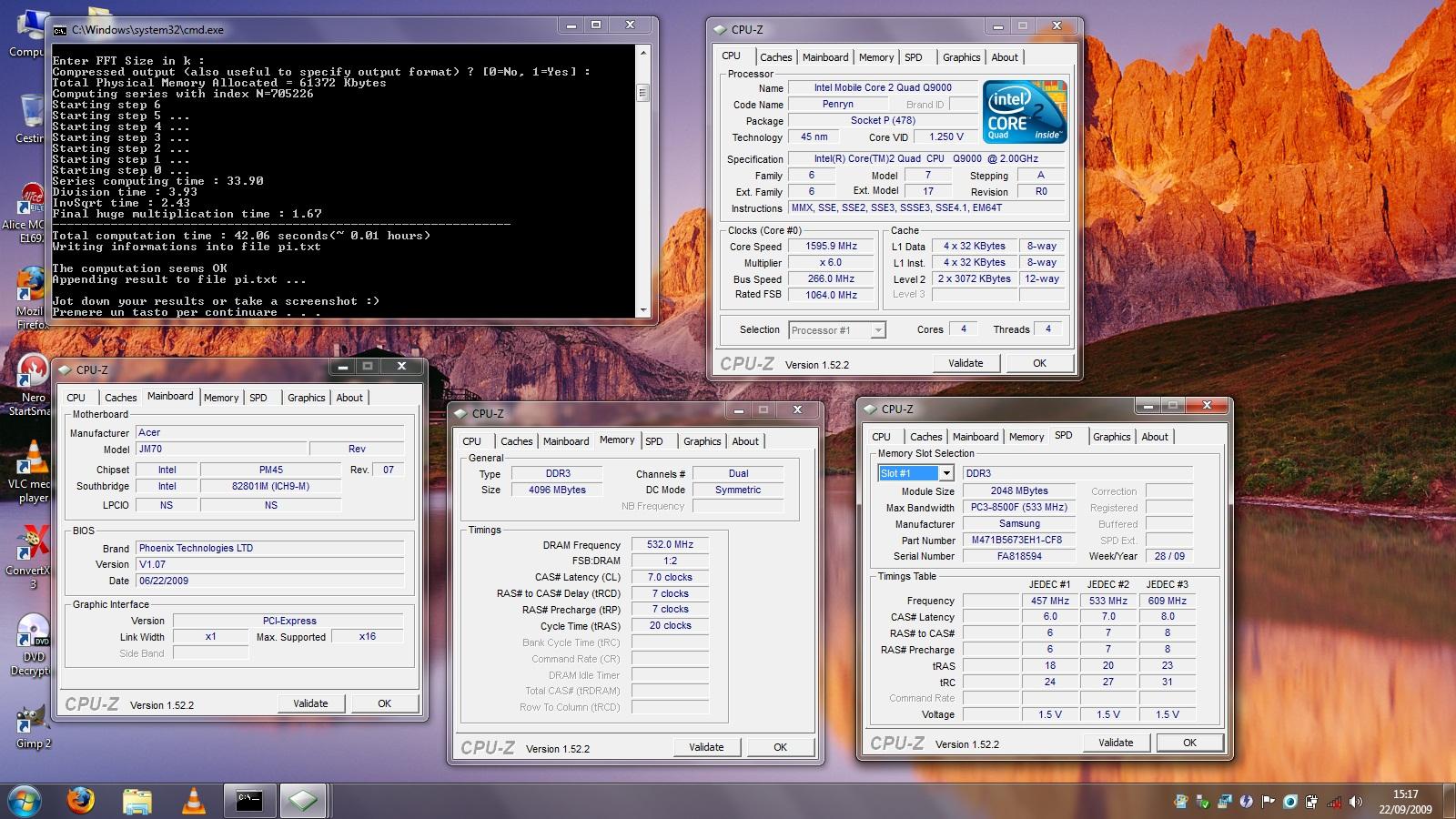Click the Show Desktop strip beside the clock
Screen dimensions: 1456x819
tap(1449, 801)
